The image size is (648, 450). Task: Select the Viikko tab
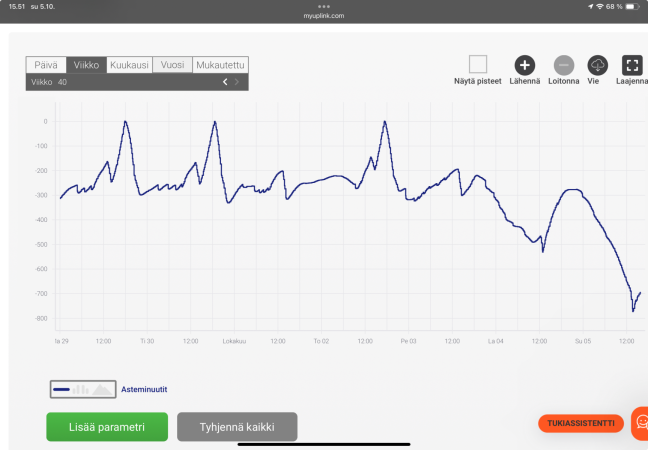(86, 65)
